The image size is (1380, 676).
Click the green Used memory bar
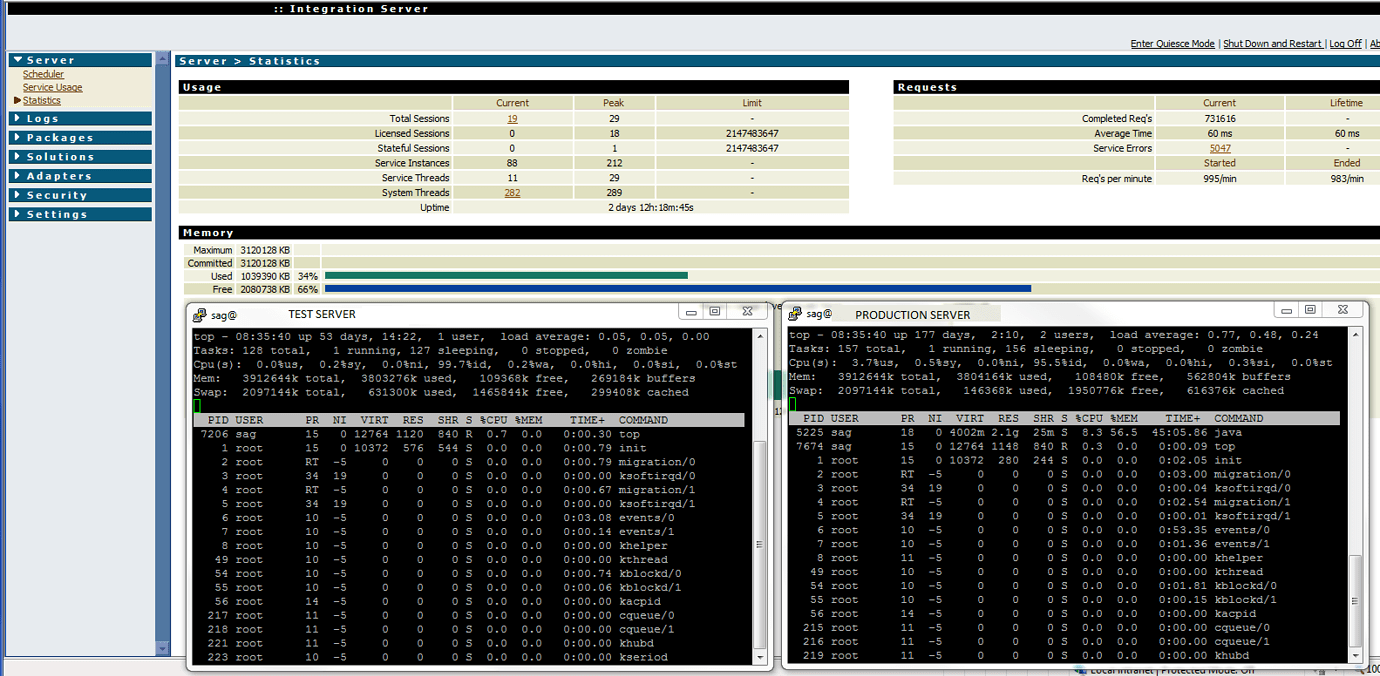coord(506,275)
